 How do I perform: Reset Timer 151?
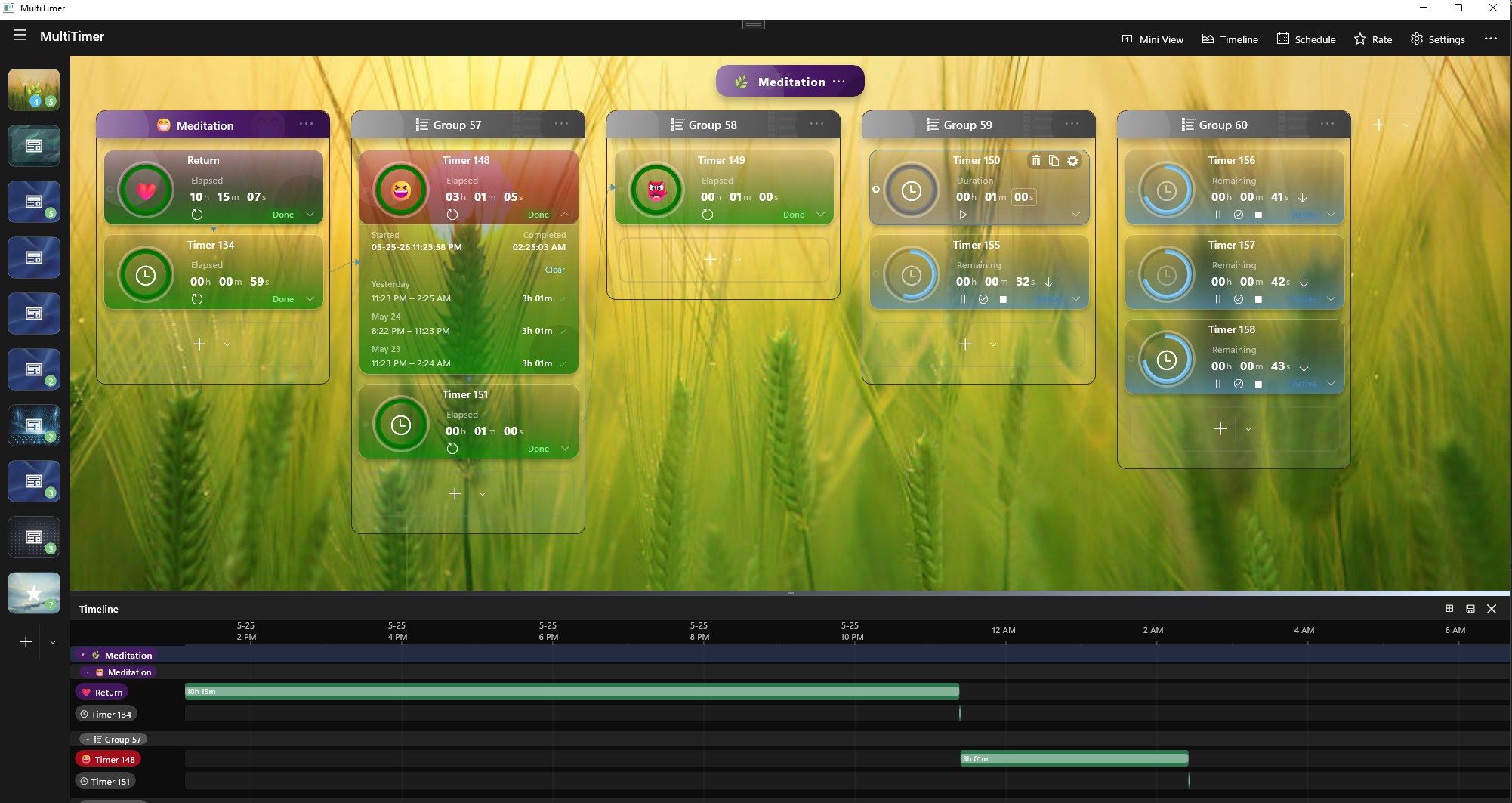[x=452, y=449]
